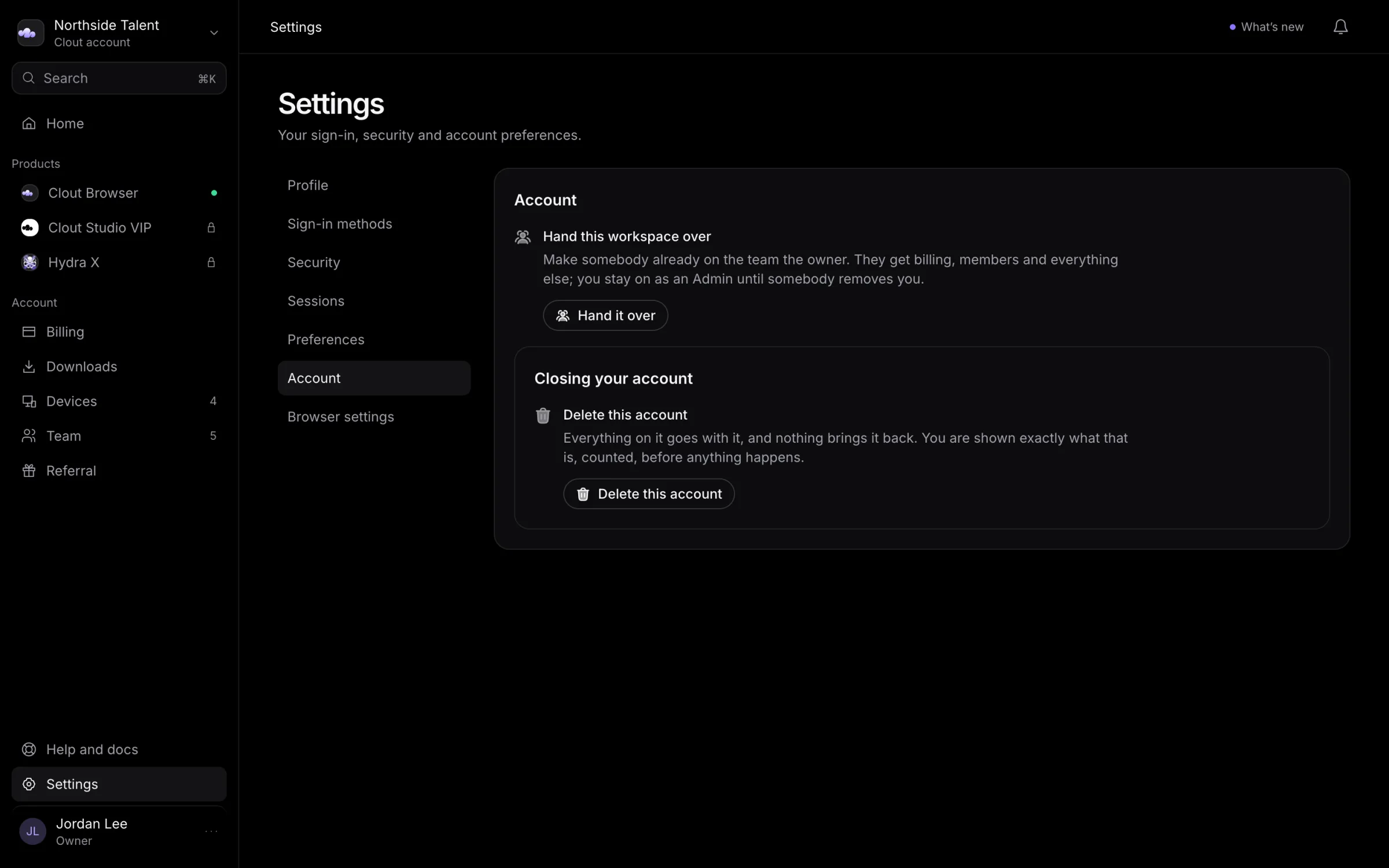Click the trash icon beside Delete this account heading

pos(543,415)
